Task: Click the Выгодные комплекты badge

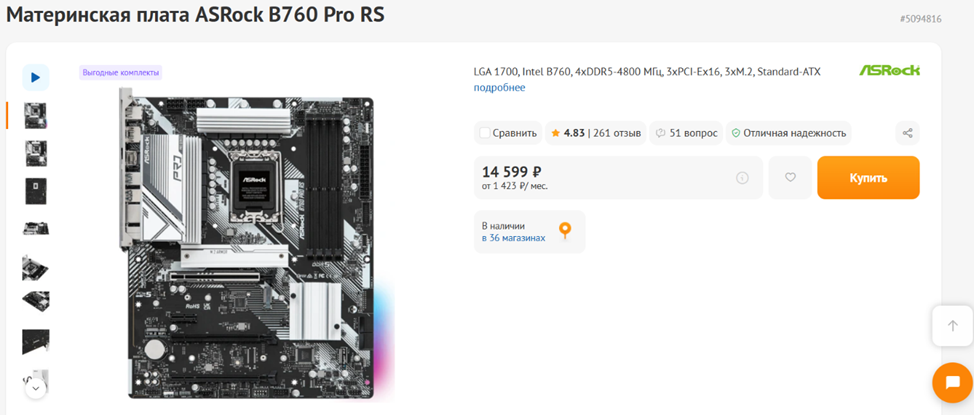Action: tap(121, 72)
